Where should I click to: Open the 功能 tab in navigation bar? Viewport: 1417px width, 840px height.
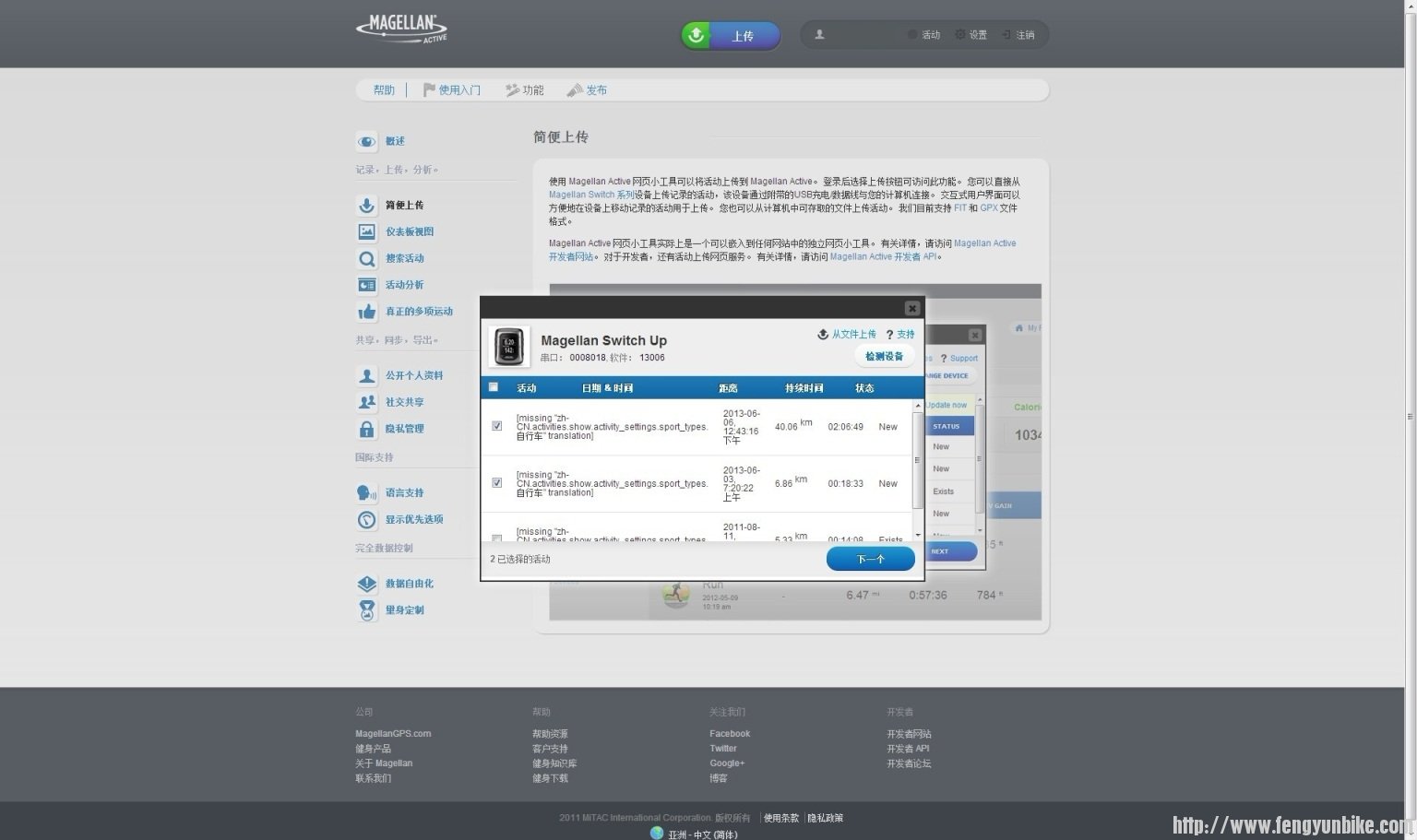coord(525,90)
